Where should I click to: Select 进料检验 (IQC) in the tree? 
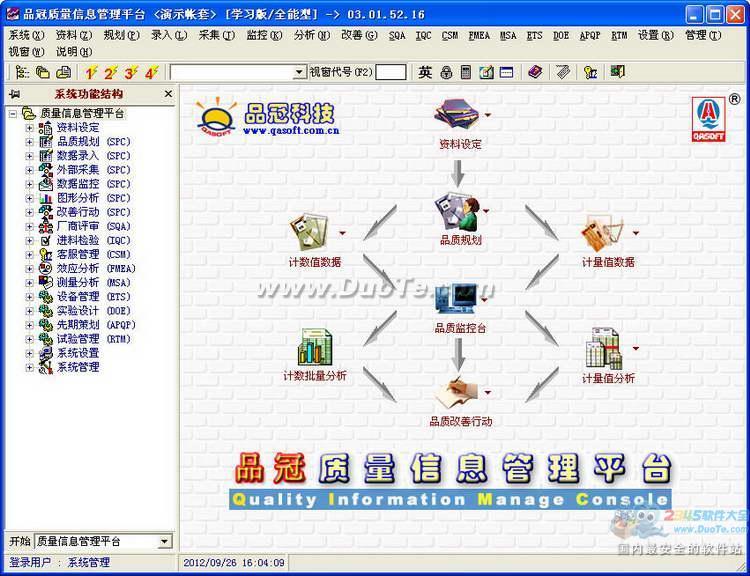(93, 241)
